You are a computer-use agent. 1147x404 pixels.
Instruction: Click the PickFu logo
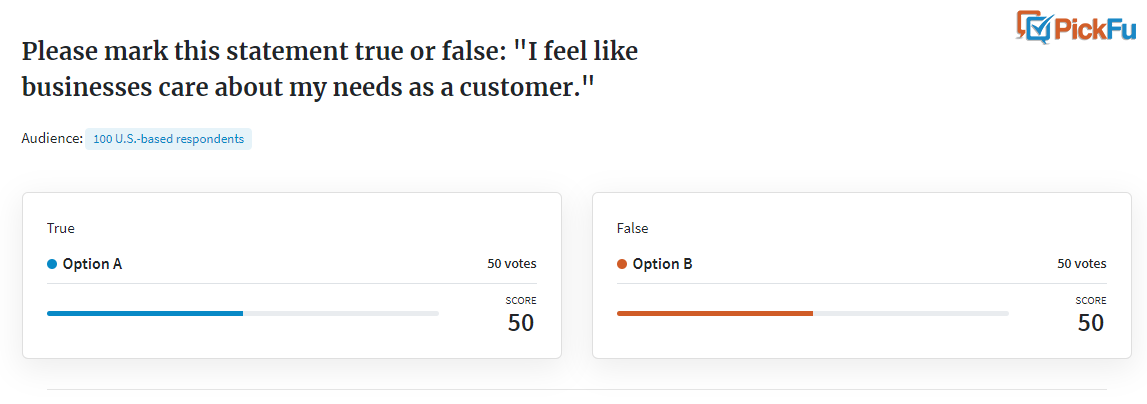click(x=1076, y=26)
